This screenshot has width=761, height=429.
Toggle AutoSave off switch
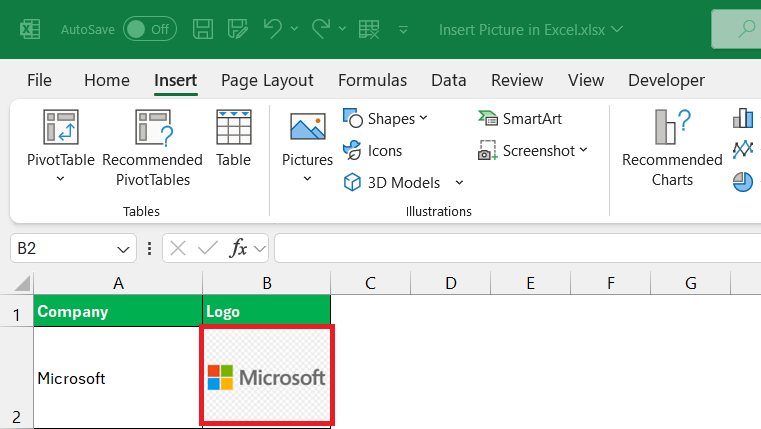[x=149, y=29]
